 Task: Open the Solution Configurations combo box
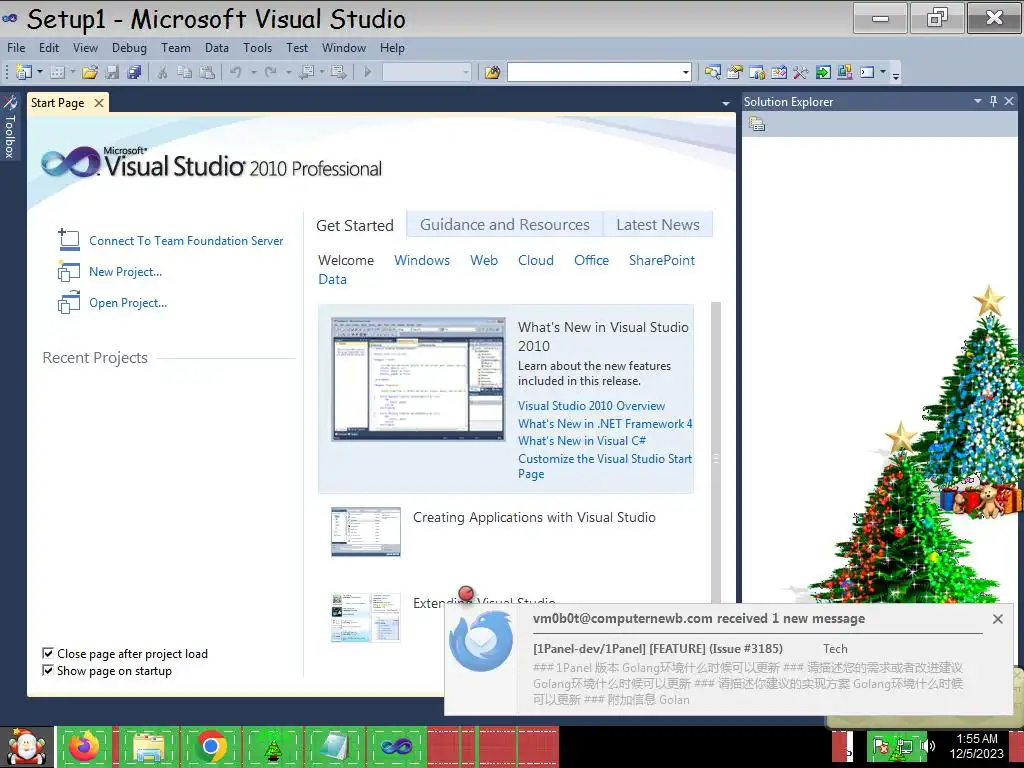[426, 72]
